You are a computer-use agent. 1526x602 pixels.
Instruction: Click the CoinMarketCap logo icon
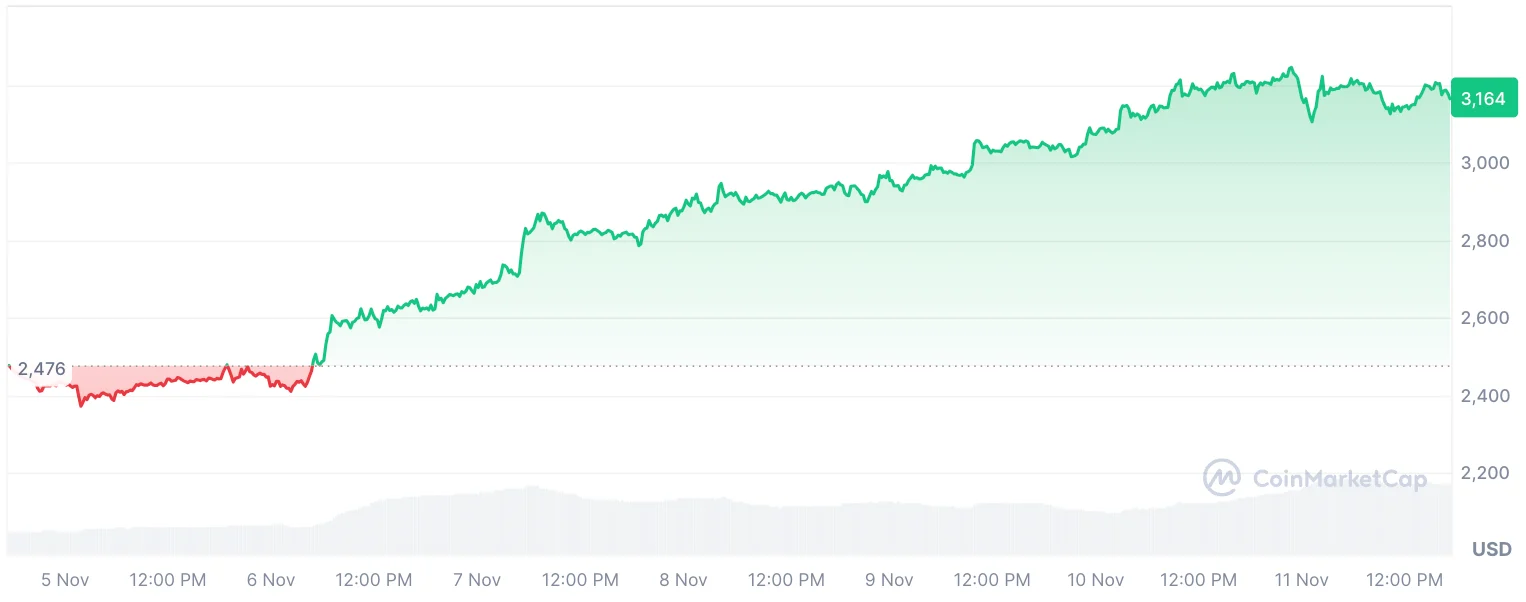pos(1222,479)
